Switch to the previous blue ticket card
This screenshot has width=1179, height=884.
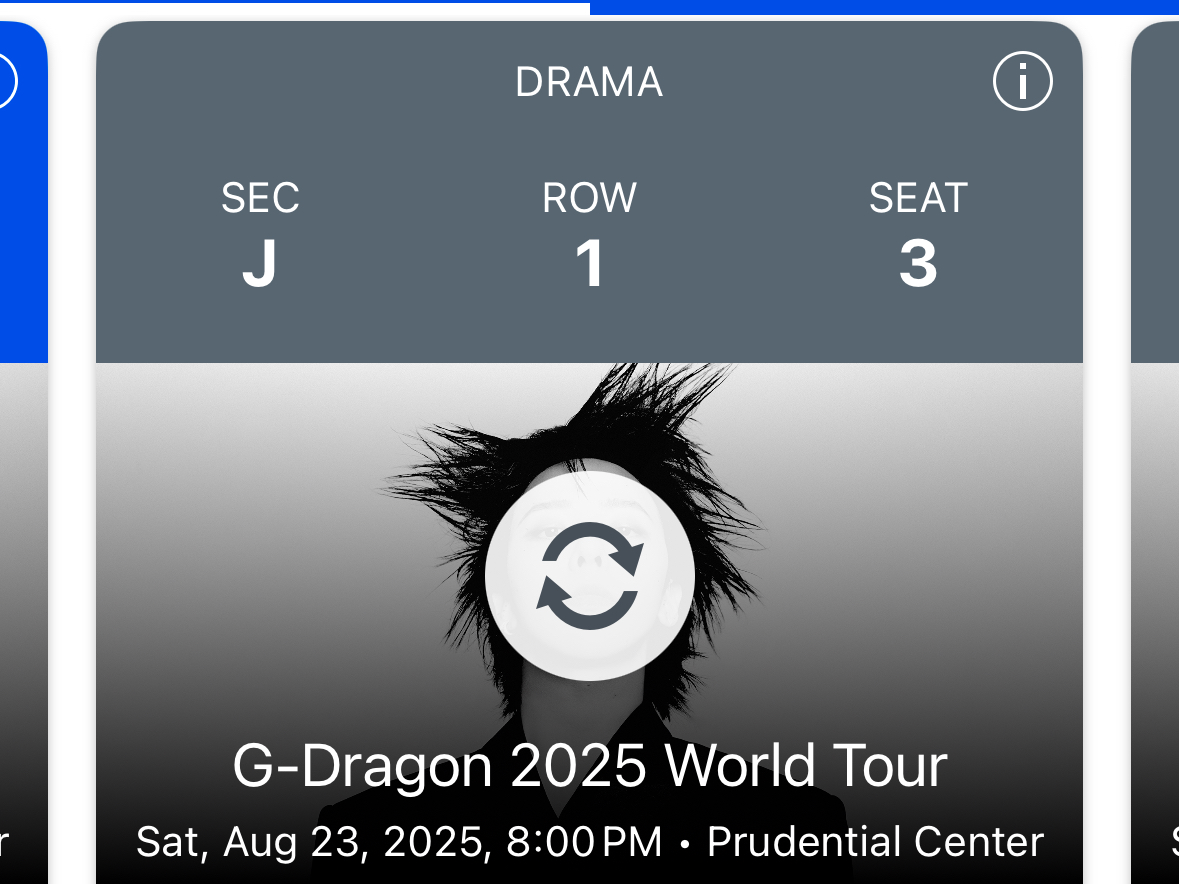pyautogui.click(x=22, y=200)
